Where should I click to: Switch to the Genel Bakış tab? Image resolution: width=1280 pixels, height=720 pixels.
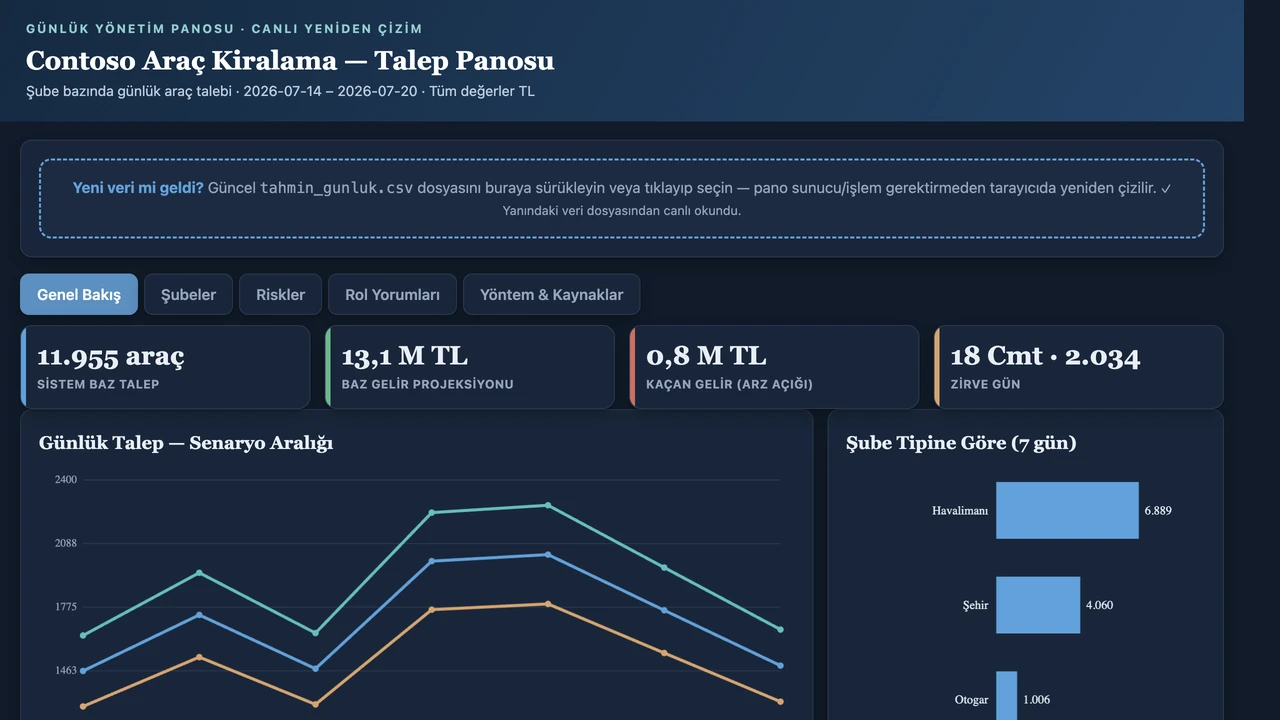[x=79, y=295]
